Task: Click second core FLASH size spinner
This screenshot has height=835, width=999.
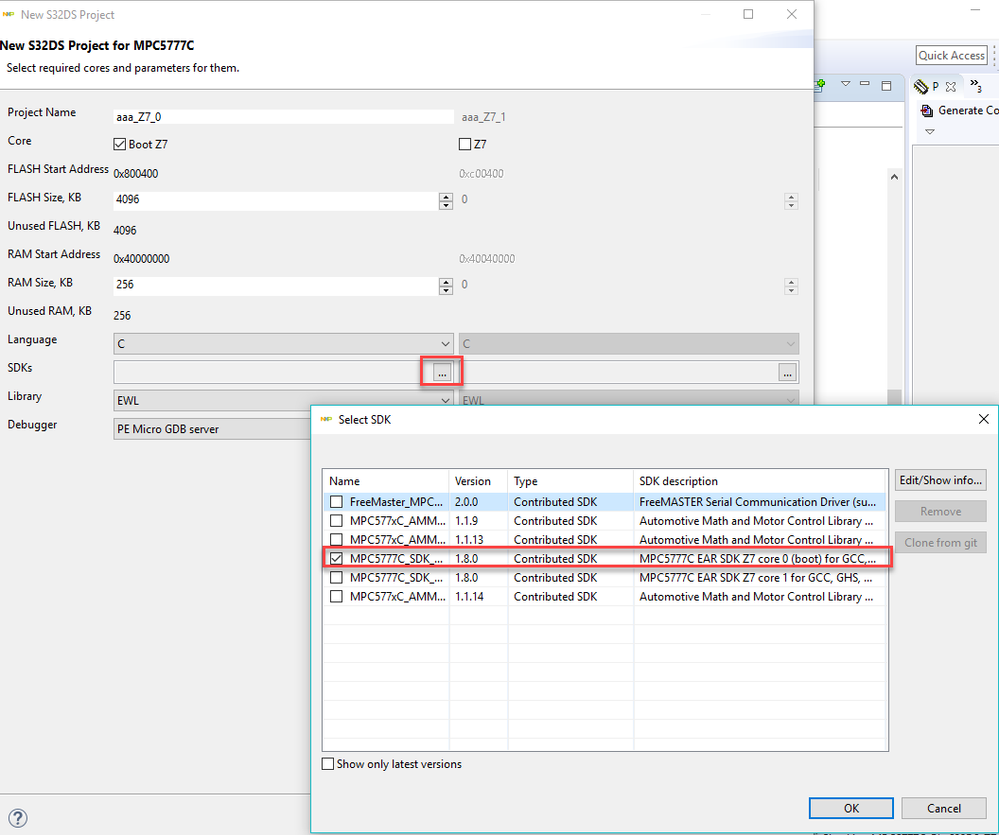Action: click(x=791, y=201)
